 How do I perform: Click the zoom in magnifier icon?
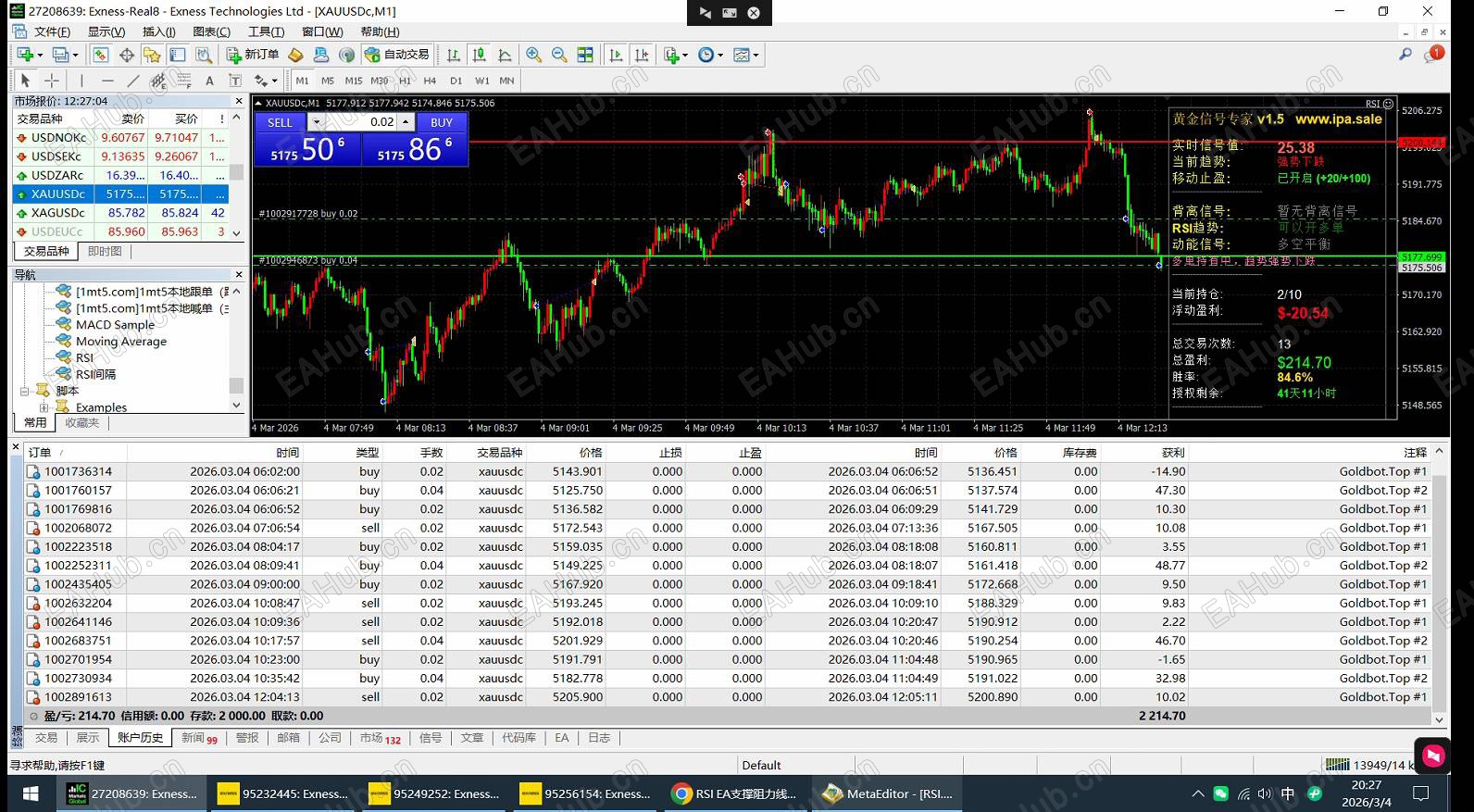533,56
